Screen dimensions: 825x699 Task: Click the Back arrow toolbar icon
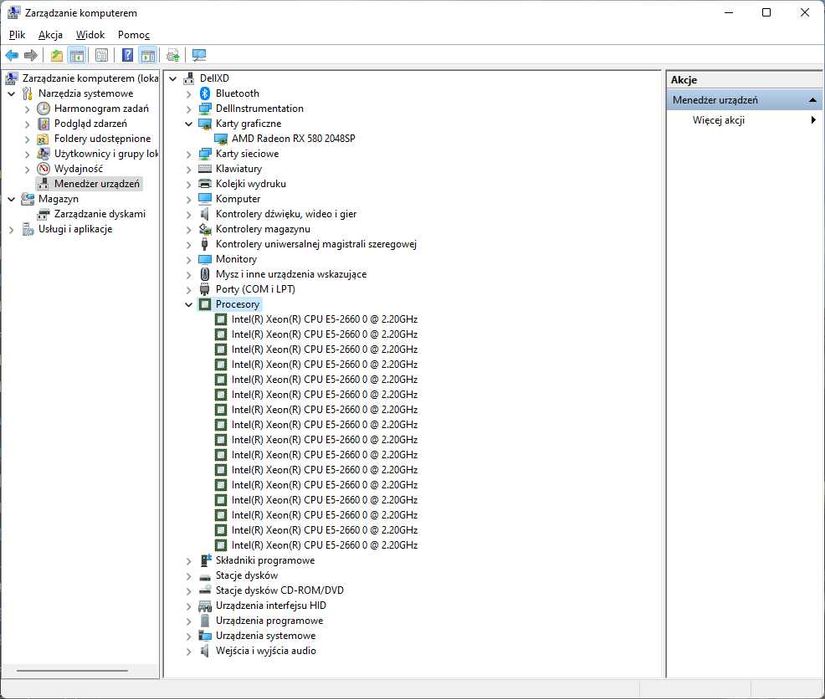12,55
